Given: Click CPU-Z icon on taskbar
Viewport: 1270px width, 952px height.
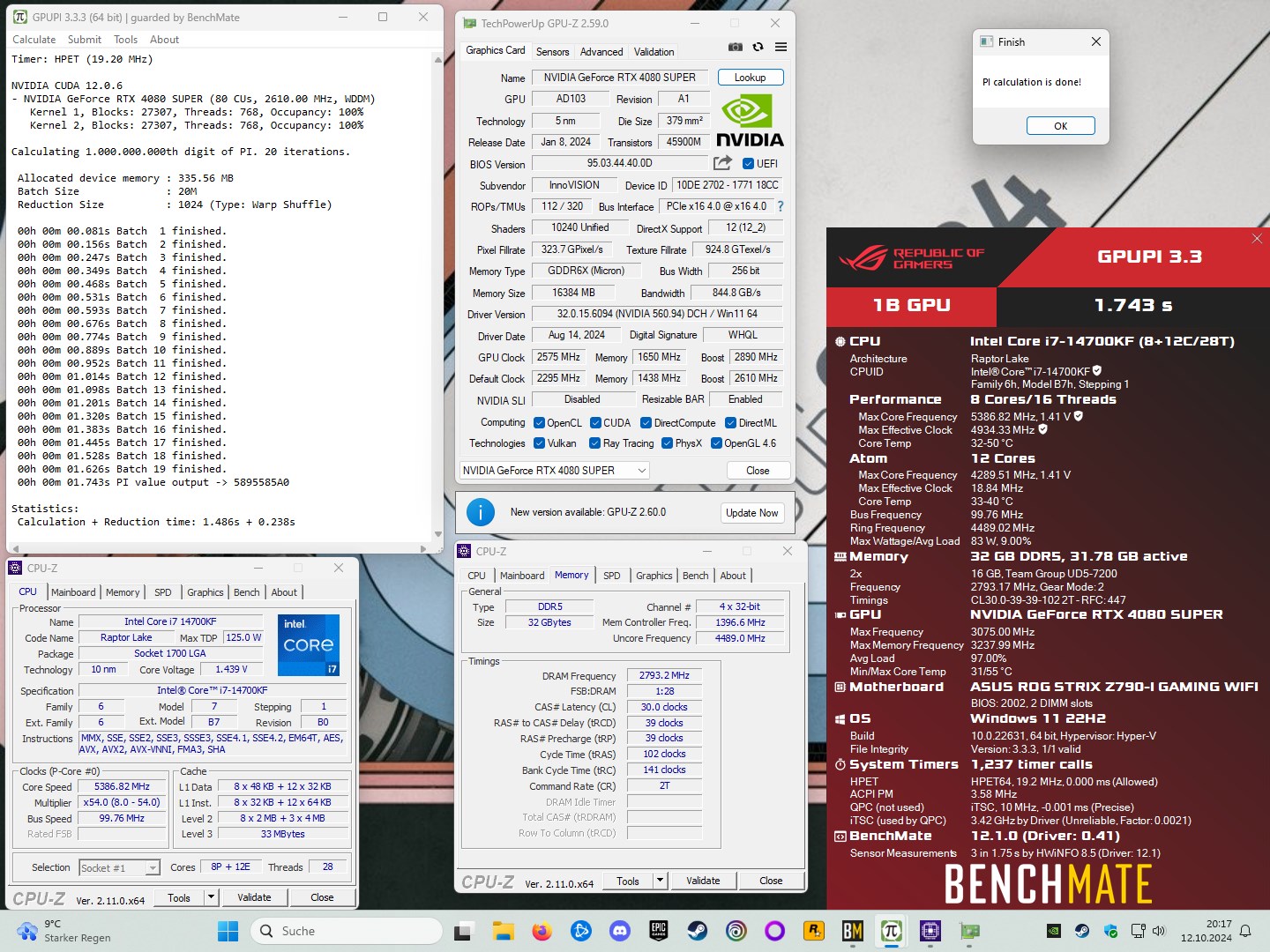Looking at the screenshot, I should pos(930,931).
